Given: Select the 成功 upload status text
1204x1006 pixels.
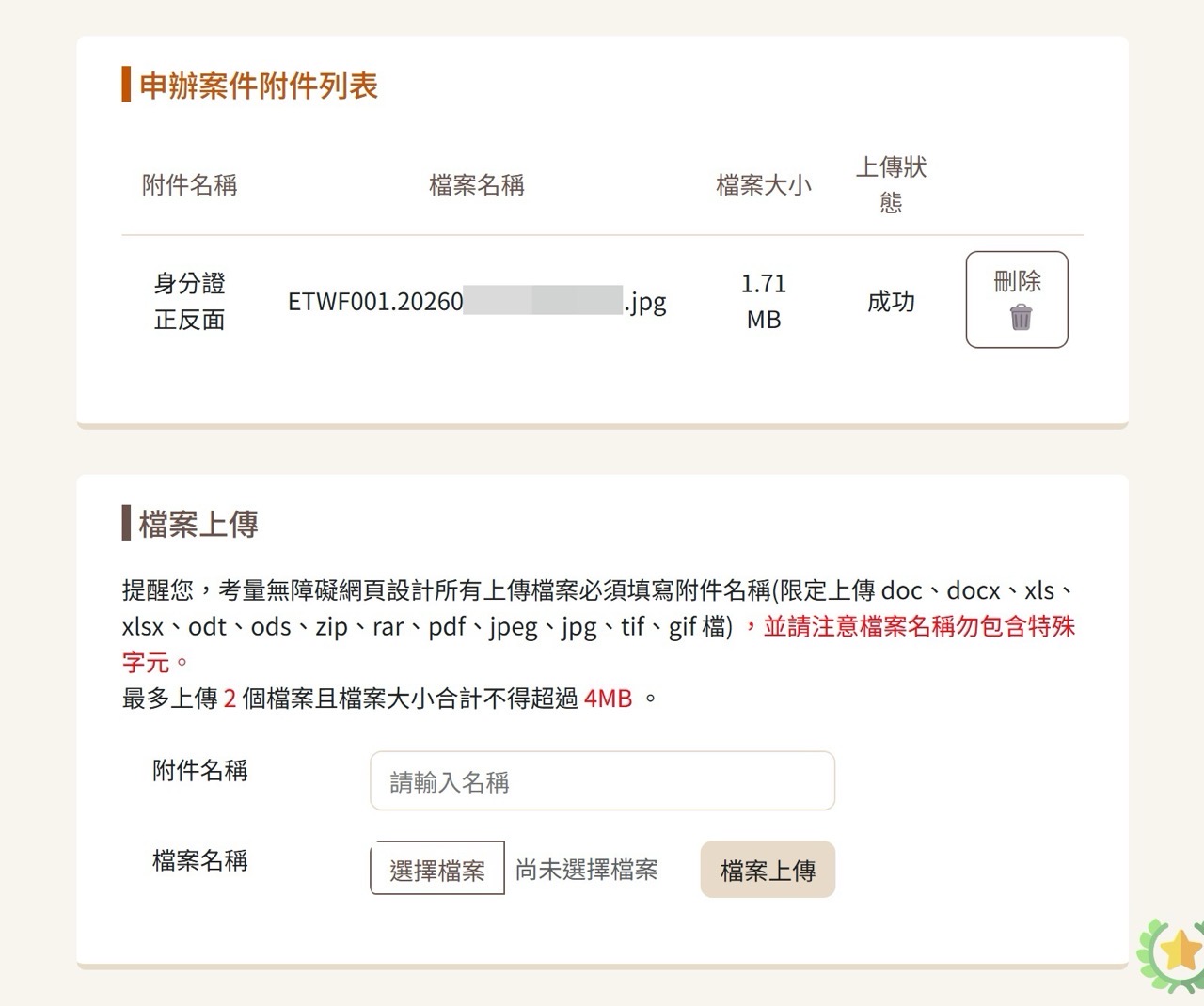Looking at the screenshot, I should point(890,302).
